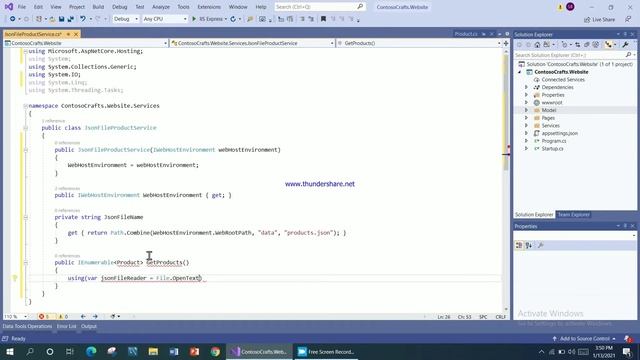Image resolution: width=640 pixels, height=360 pixels.
Task: Click Show All Files icon in Solution Explorer
Action: [596, 44]
